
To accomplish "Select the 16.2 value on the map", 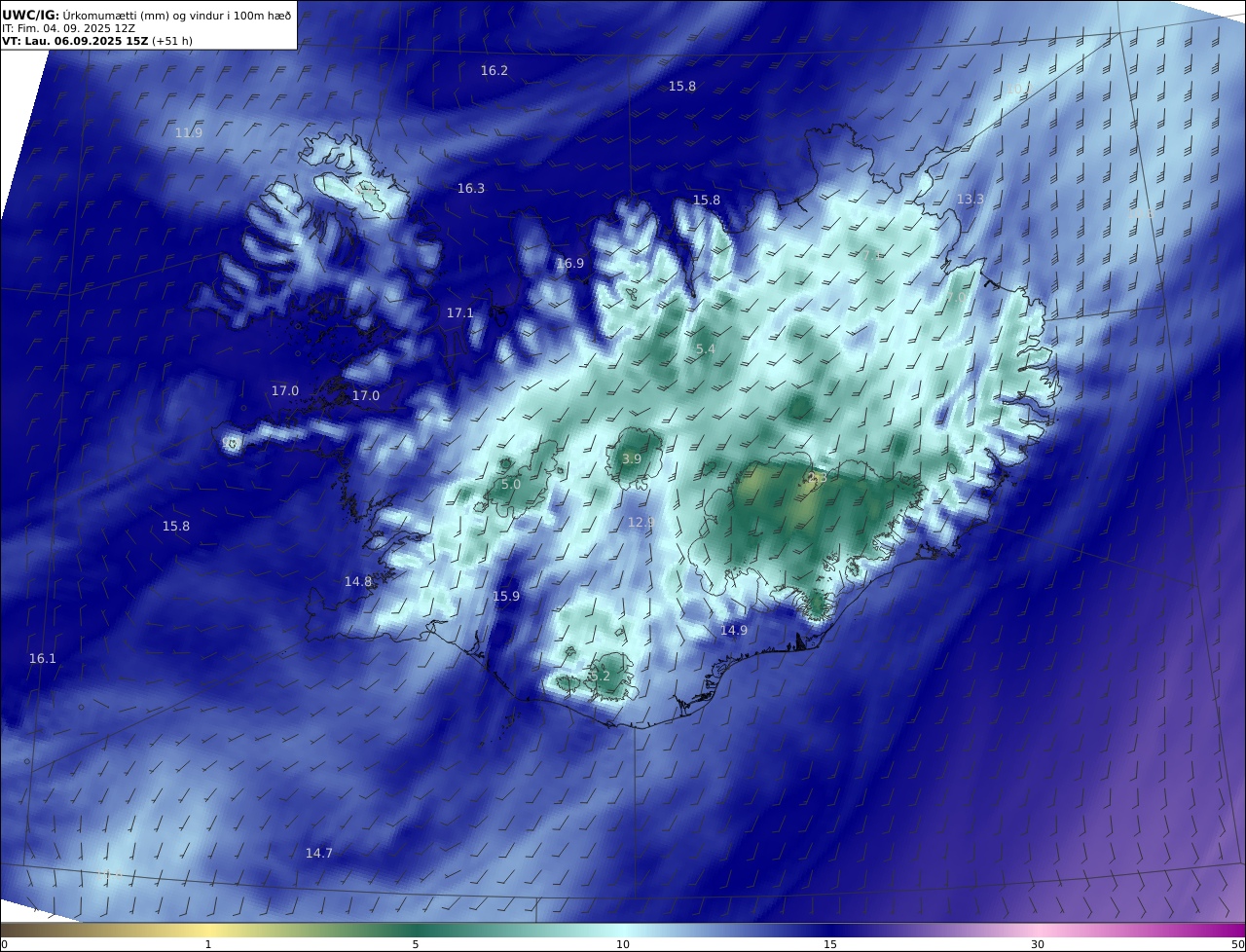I will click(495, 71).
